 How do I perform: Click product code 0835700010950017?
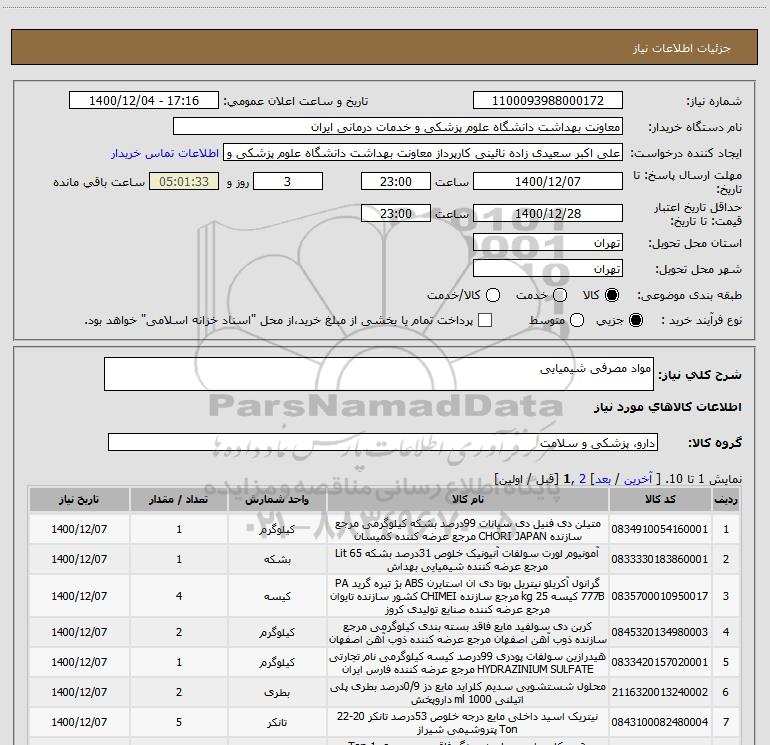click(660, 596)
